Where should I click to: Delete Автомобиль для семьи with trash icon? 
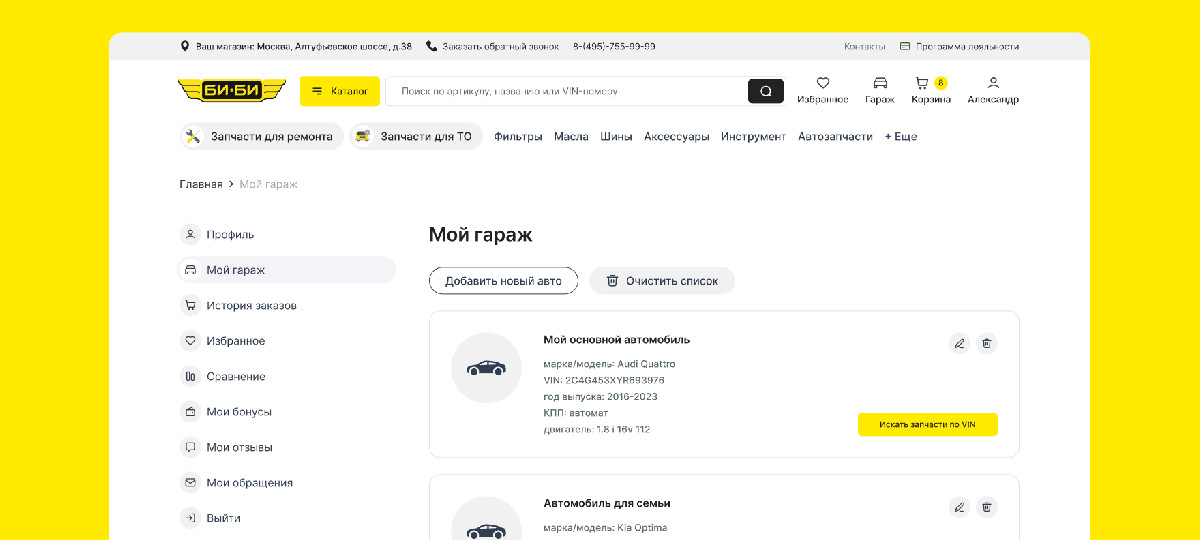tap(986, 507)
